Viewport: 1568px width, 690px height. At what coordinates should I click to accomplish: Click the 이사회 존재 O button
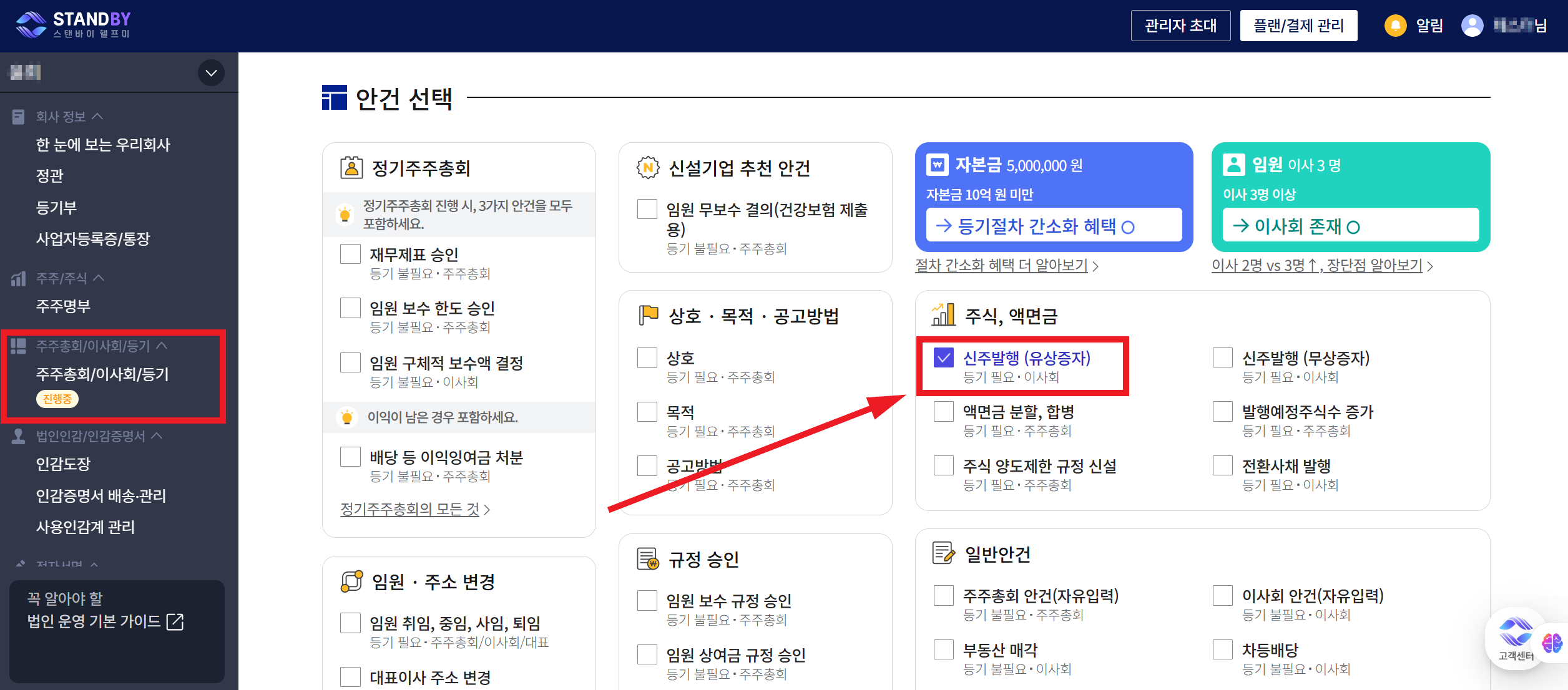1351,225
